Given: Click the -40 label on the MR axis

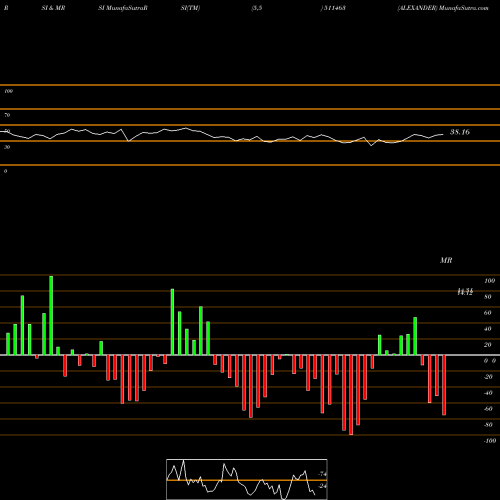Looking at the screenshot, I should click(x=488, y=393).
